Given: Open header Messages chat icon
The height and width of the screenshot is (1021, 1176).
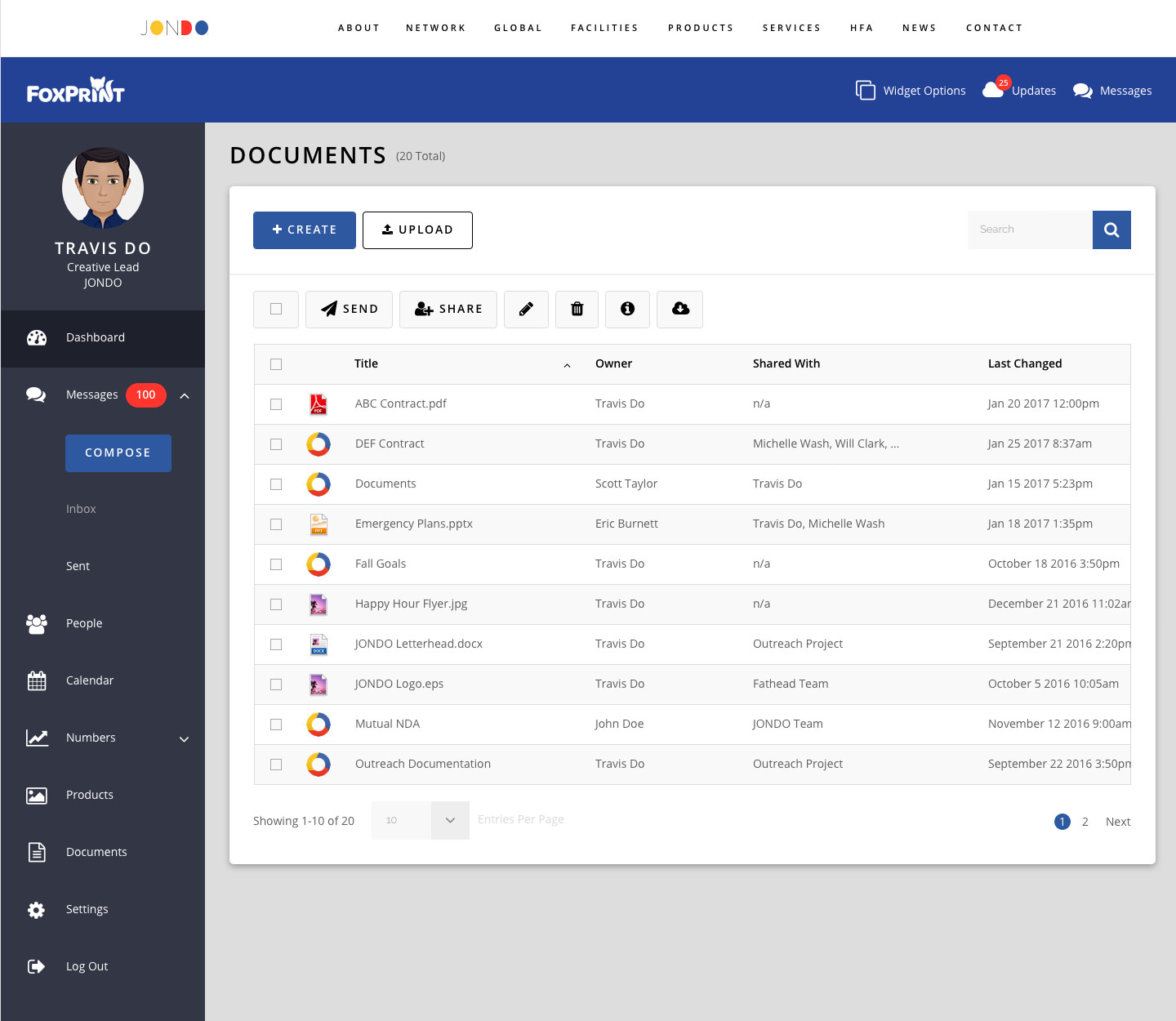Looking at the screenshot, I should 1083,91.
